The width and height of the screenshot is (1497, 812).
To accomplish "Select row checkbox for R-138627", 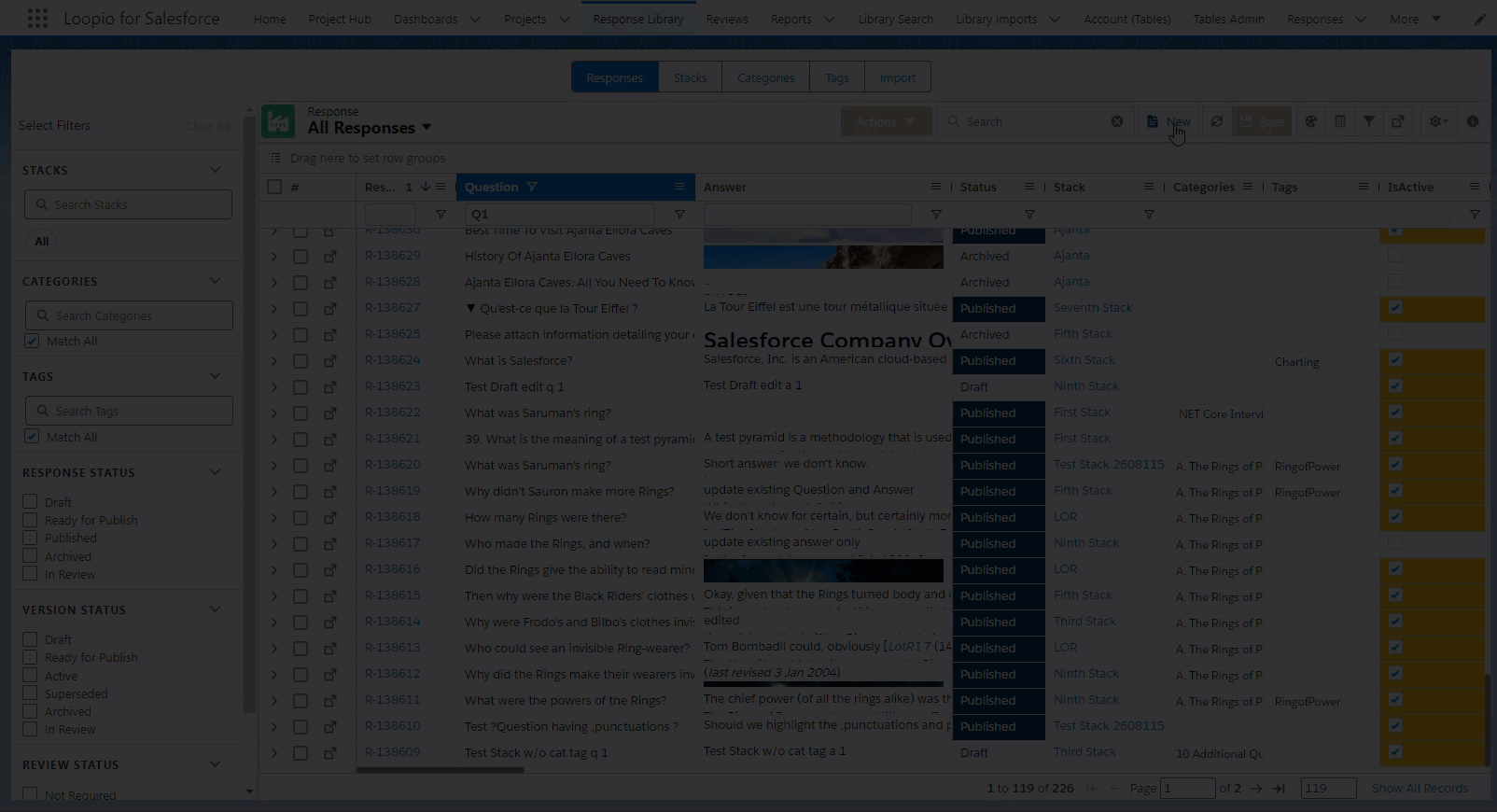I will pyautogui.click(x=301, y=308).
